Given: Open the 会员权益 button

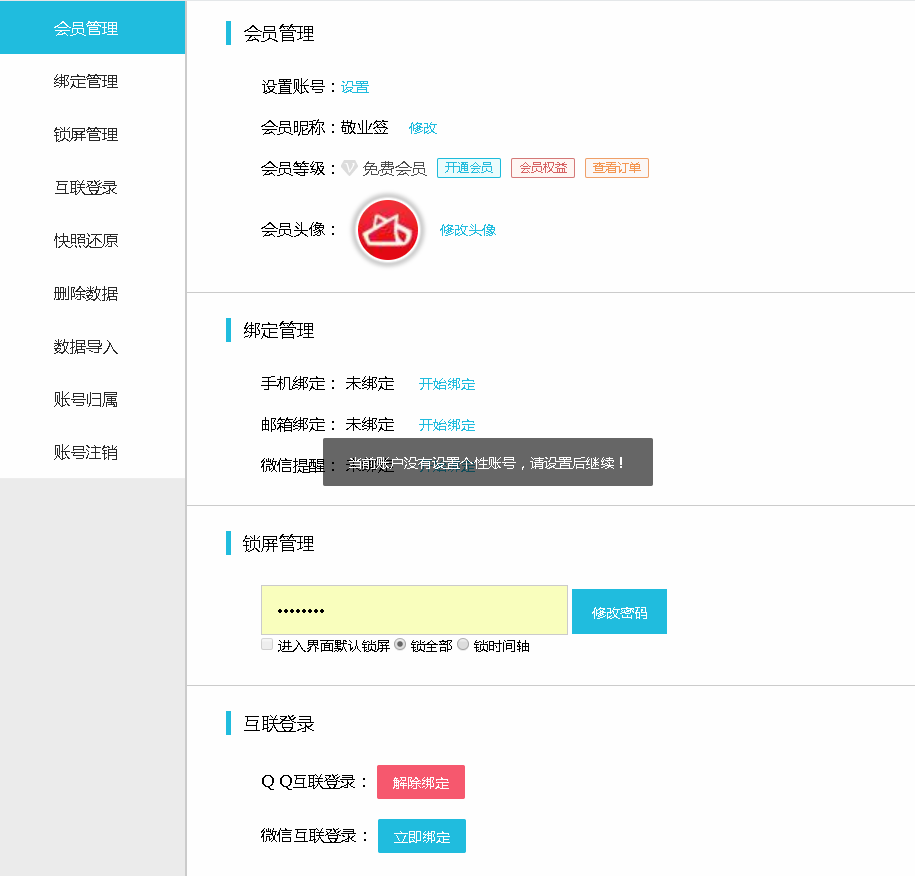Looking at the screenshot, I should tap(543, 168).
